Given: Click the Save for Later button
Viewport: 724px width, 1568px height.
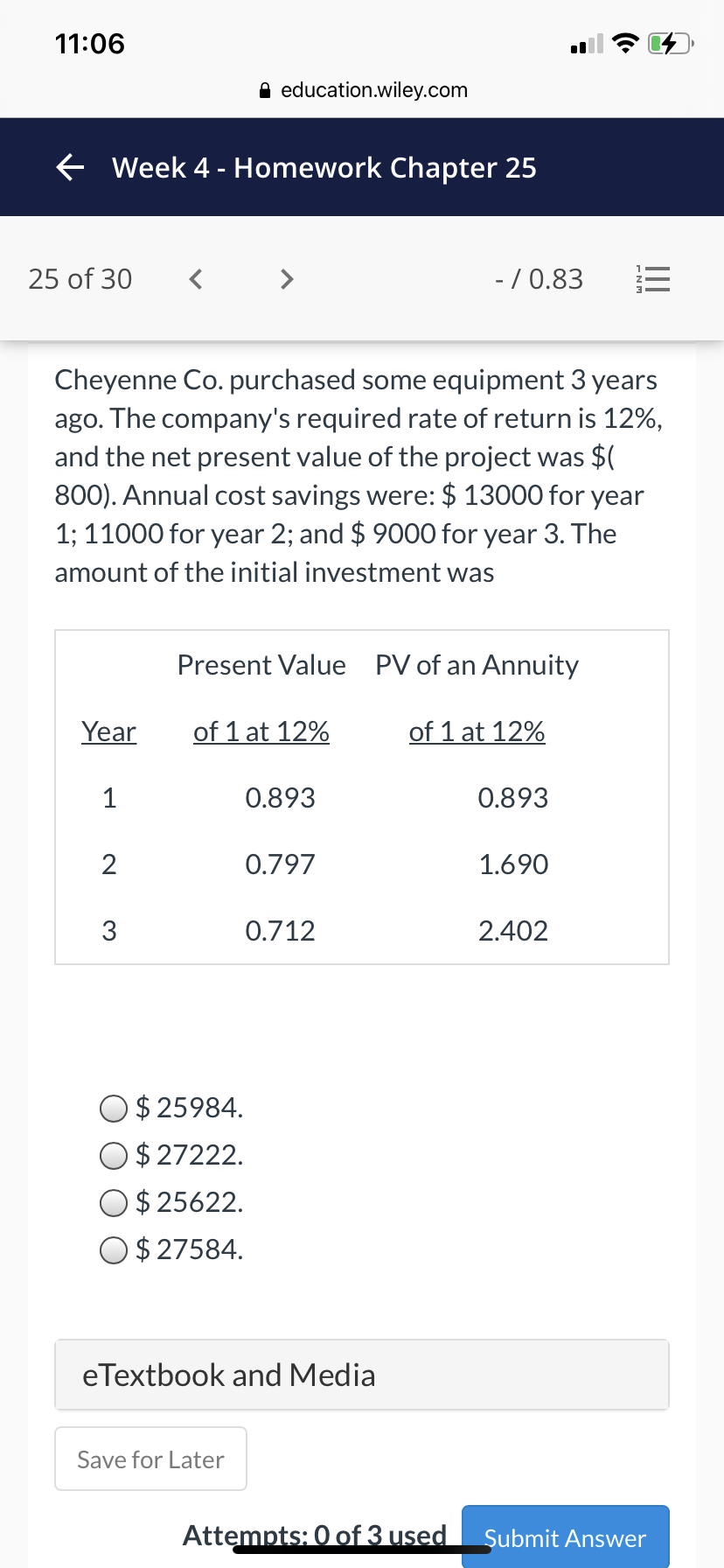Looking at the screenshot, I should [150, 1459].
